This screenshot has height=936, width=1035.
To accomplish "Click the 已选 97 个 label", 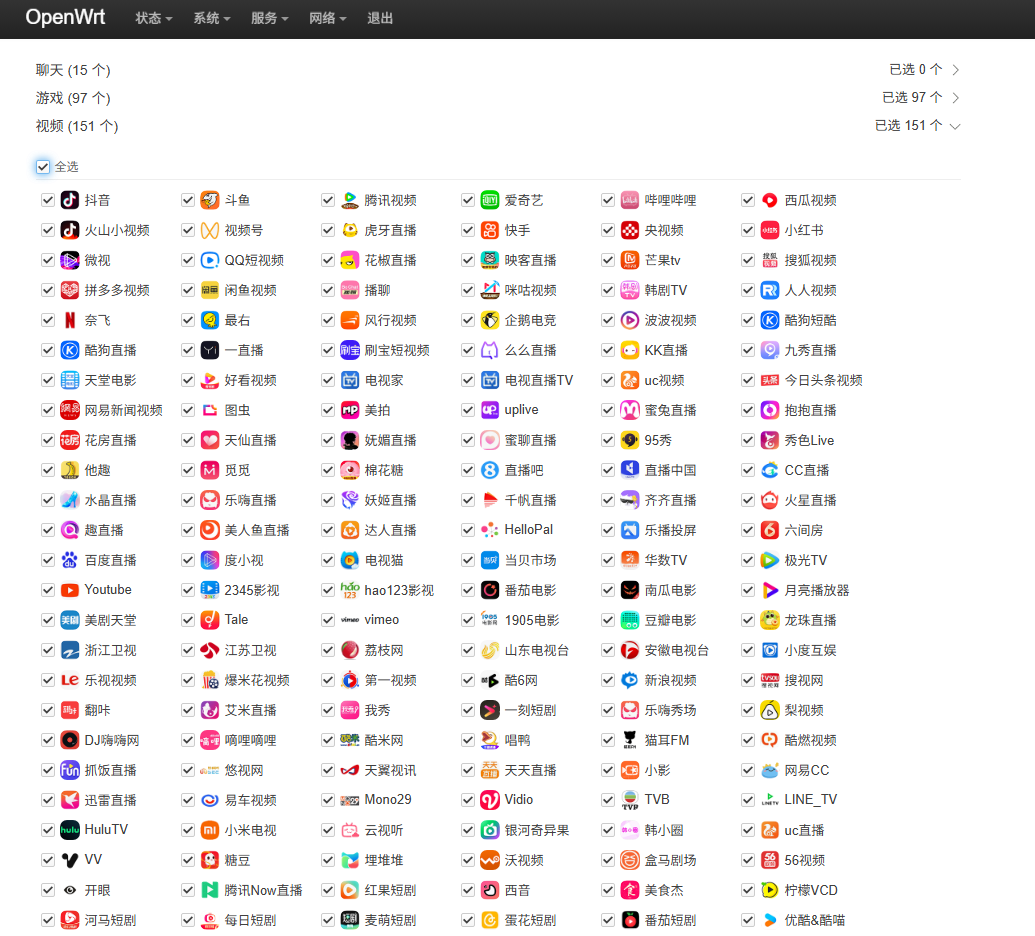I will coord(912,97).
